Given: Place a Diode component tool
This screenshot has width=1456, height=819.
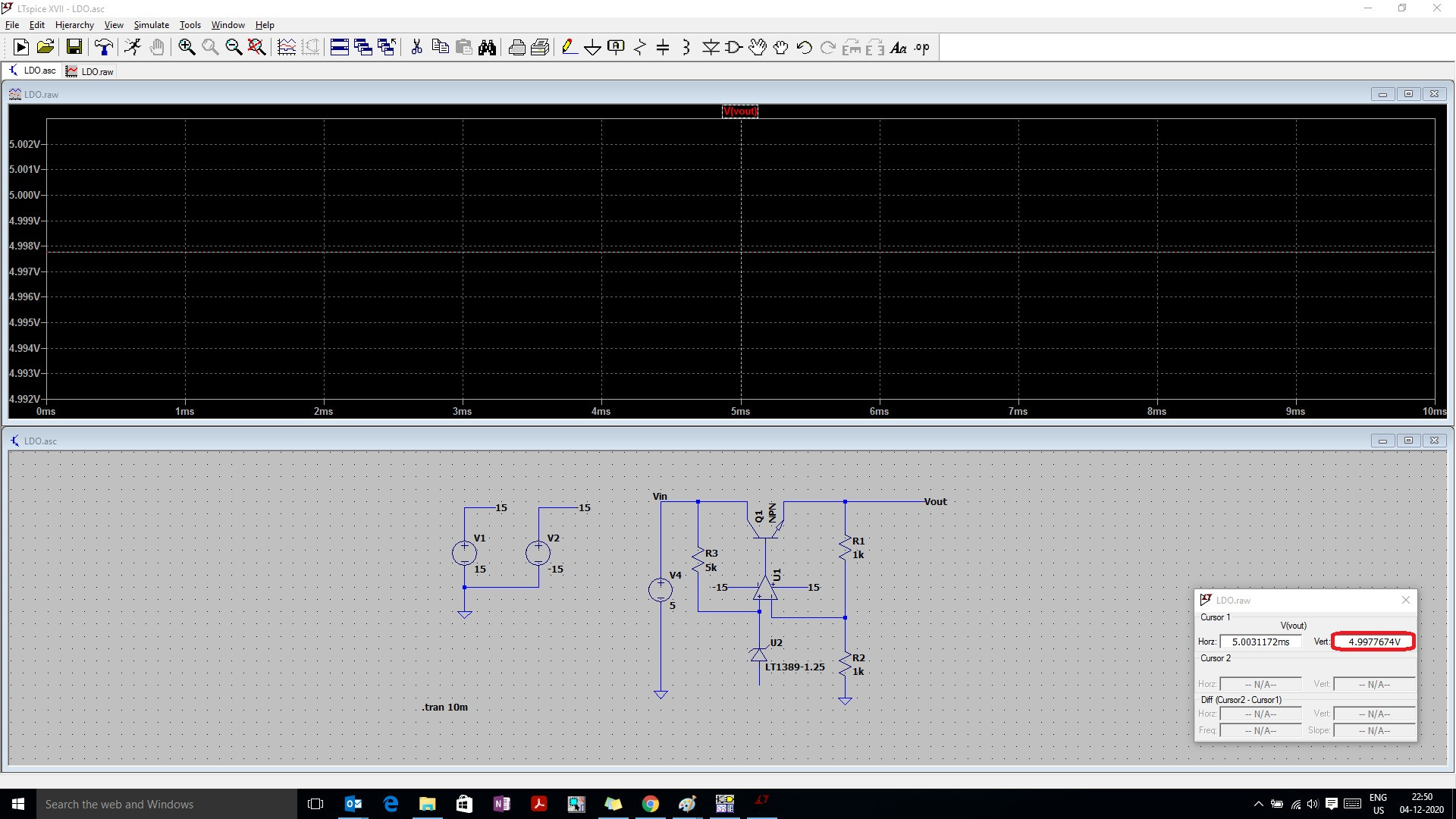Looking at the screenshot, I should tap(711, 47).
